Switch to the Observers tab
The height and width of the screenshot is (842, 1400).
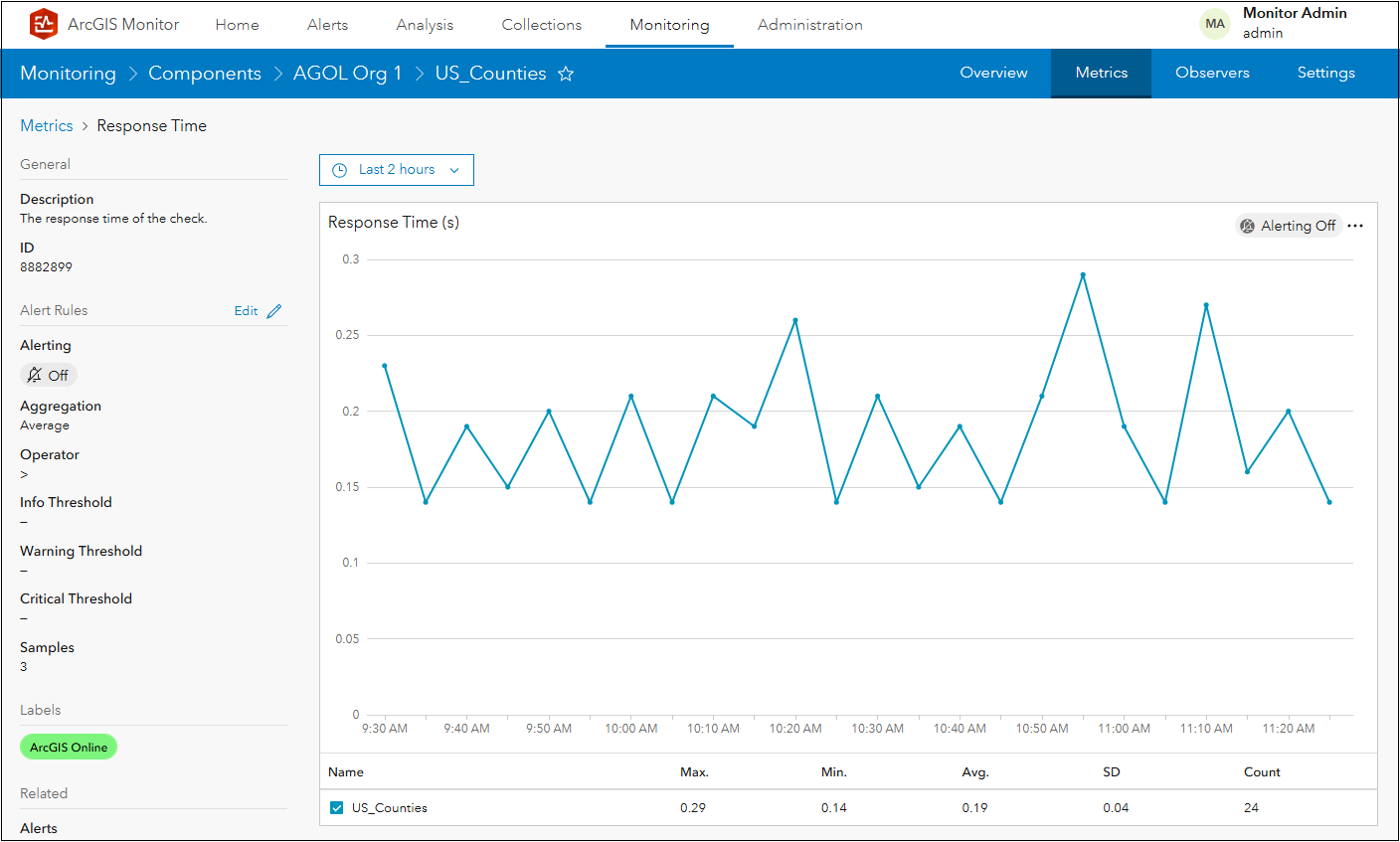pyautogui.click(x=1212, y=73)
